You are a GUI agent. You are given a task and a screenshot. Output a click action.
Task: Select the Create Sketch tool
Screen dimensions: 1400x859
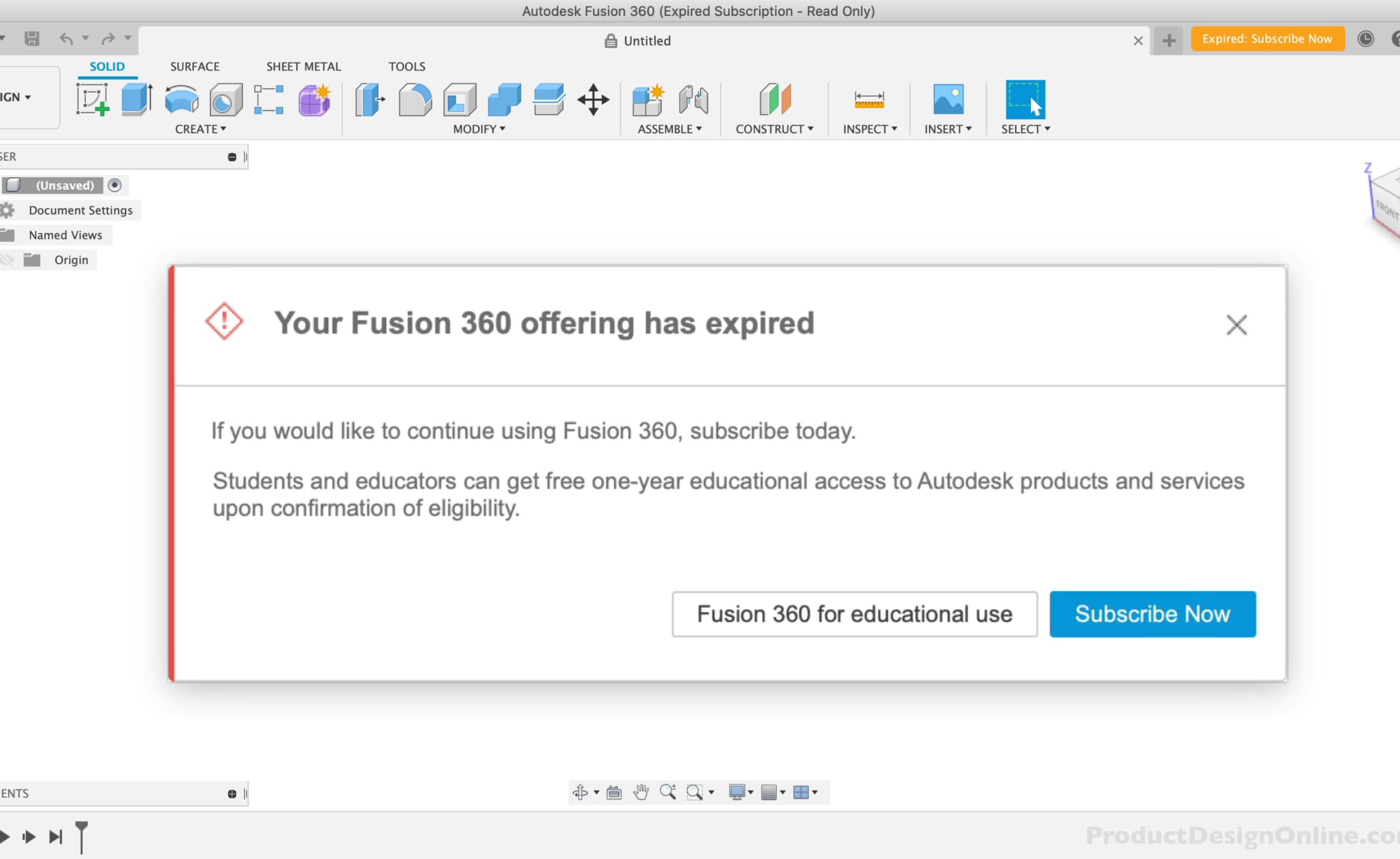(92, 100)
